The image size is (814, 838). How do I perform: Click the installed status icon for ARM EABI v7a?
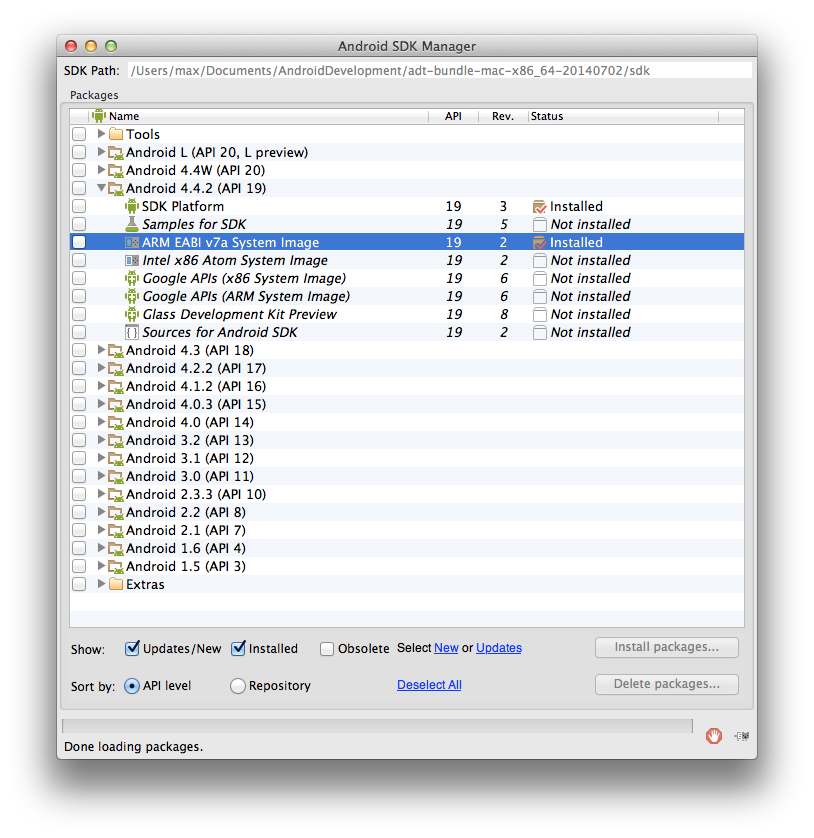539,243
